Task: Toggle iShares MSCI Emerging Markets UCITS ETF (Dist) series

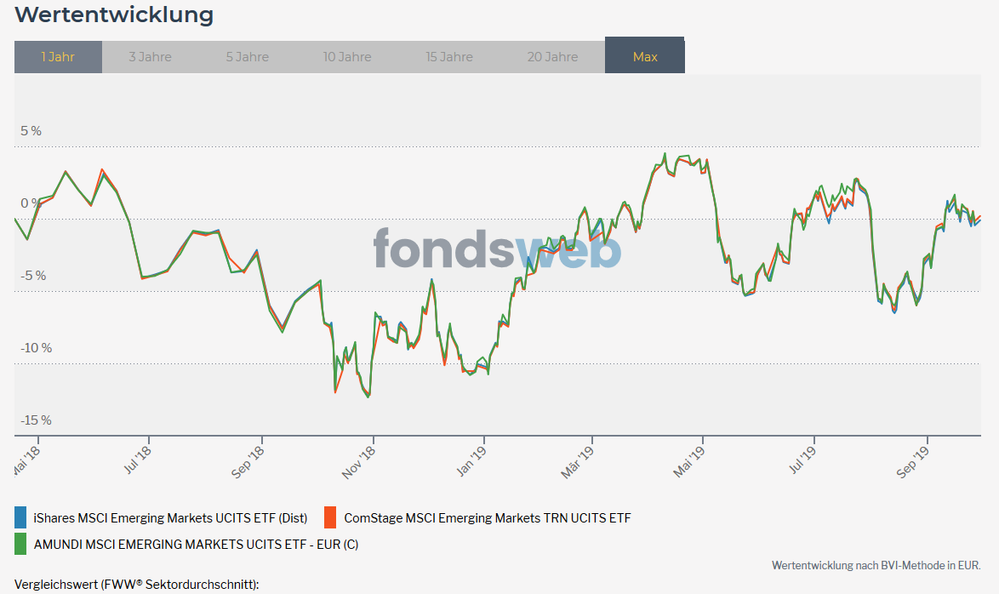Action: coord(170,518)
